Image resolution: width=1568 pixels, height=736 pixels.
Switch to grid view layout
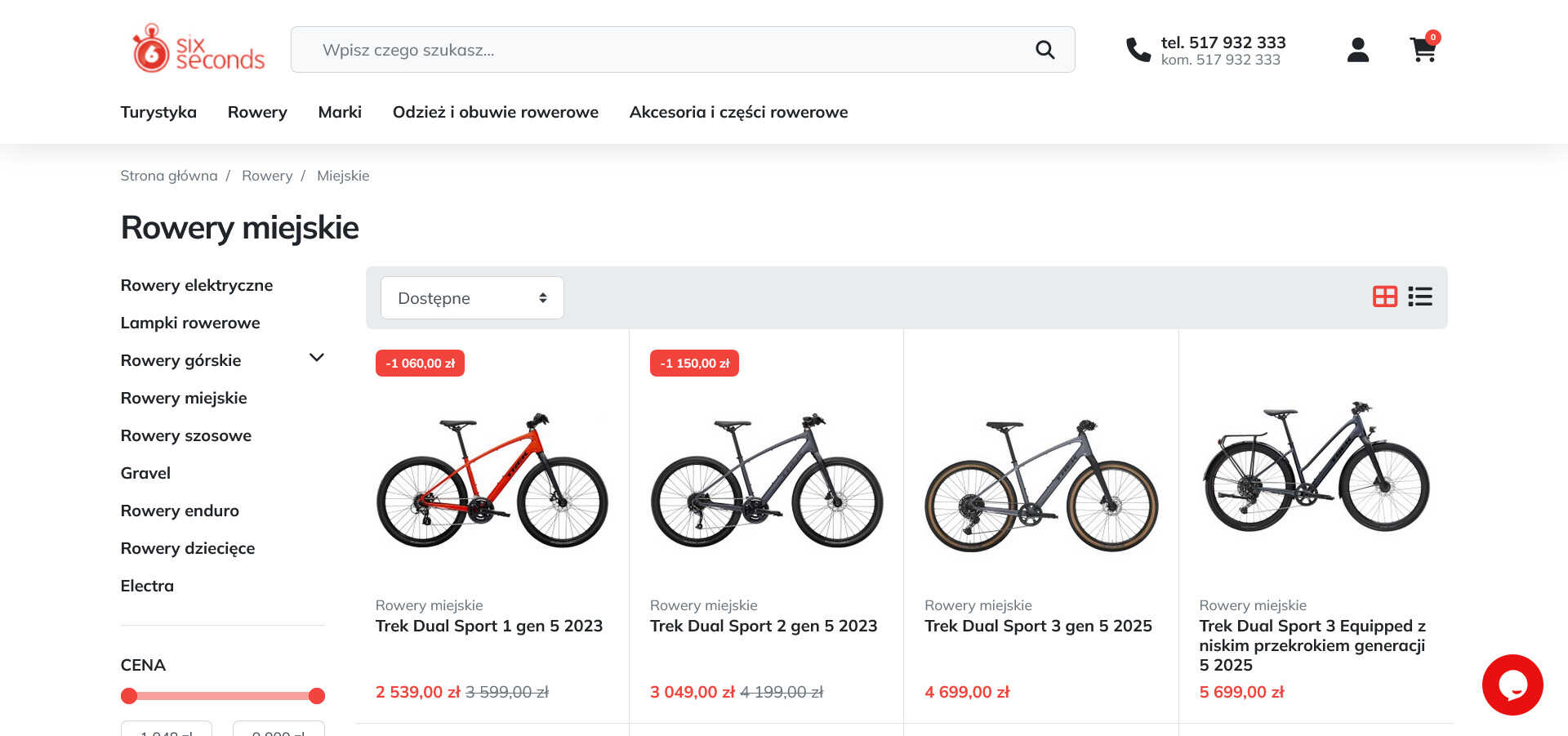coord(1384,297)
